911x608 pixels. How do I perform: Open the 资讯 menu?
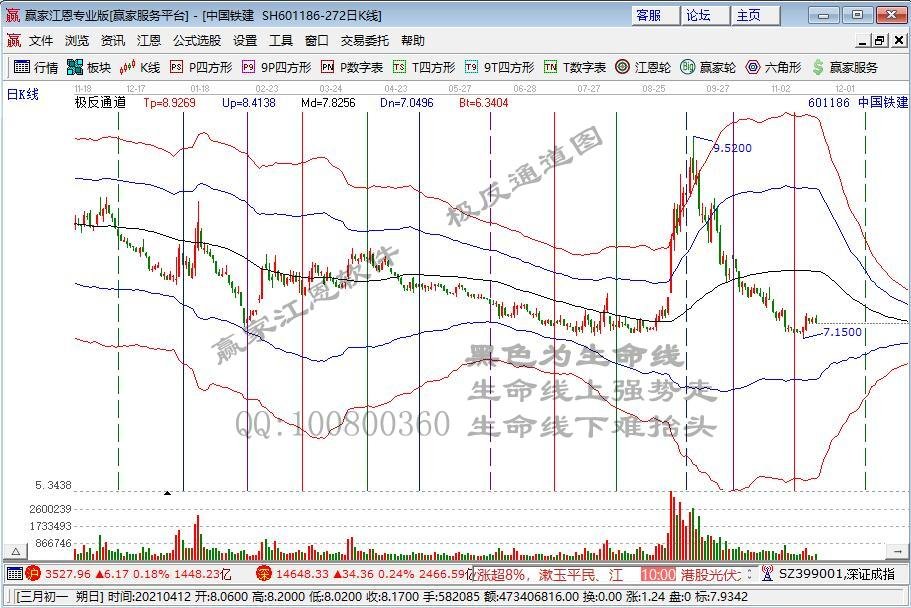(x=113, y=41)
